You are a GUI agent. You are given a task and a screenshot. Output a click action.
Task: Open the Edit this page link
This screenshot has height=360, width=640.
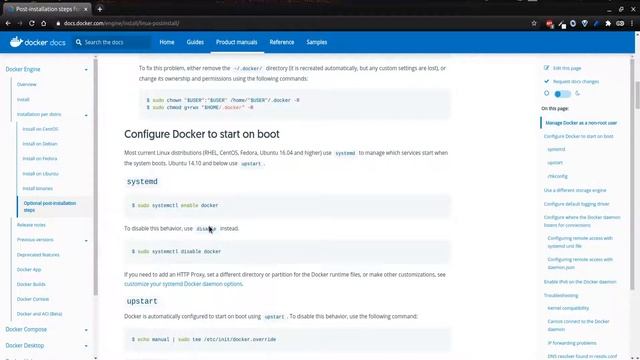567,68
